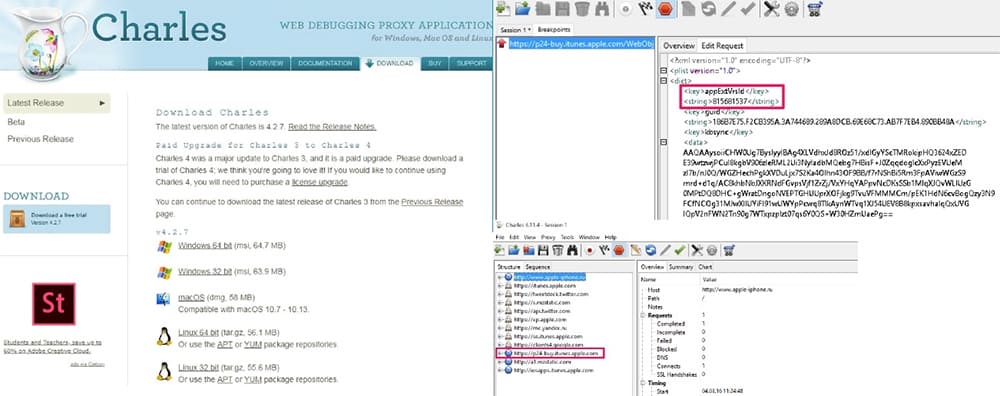
Task: Click Windows 64 bit download link
Action: [x=205, y=246]
